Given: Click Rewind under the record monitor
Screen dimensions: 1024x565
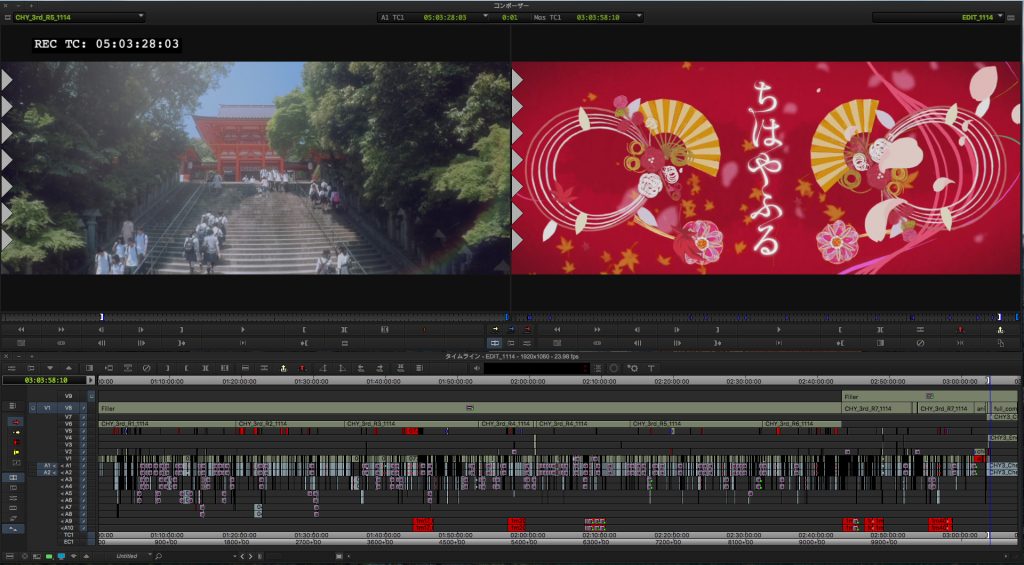Looking at the screenshot, I should (x=557, y=330).
